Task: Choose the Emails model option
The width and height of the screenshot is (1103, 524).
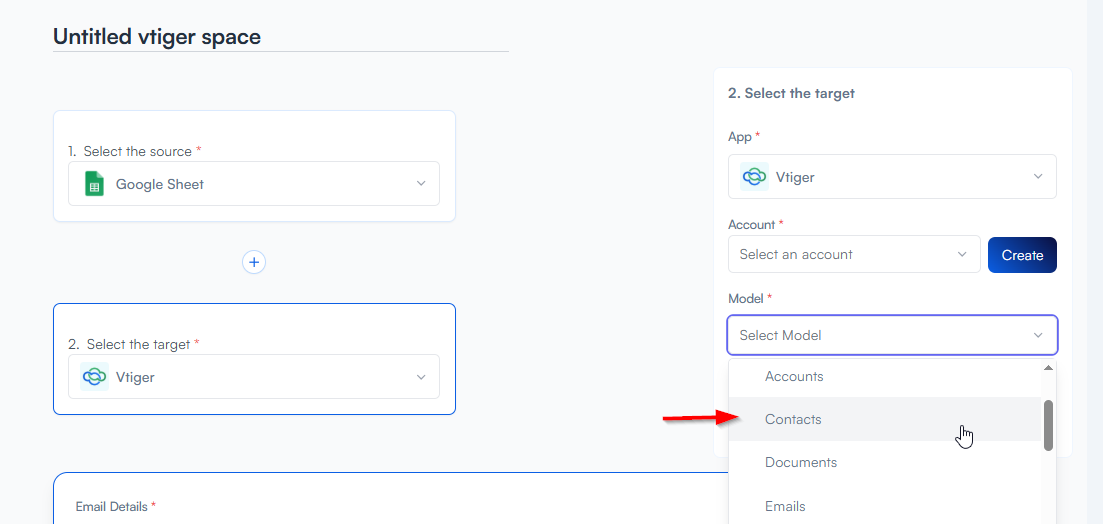Action: 785,506
